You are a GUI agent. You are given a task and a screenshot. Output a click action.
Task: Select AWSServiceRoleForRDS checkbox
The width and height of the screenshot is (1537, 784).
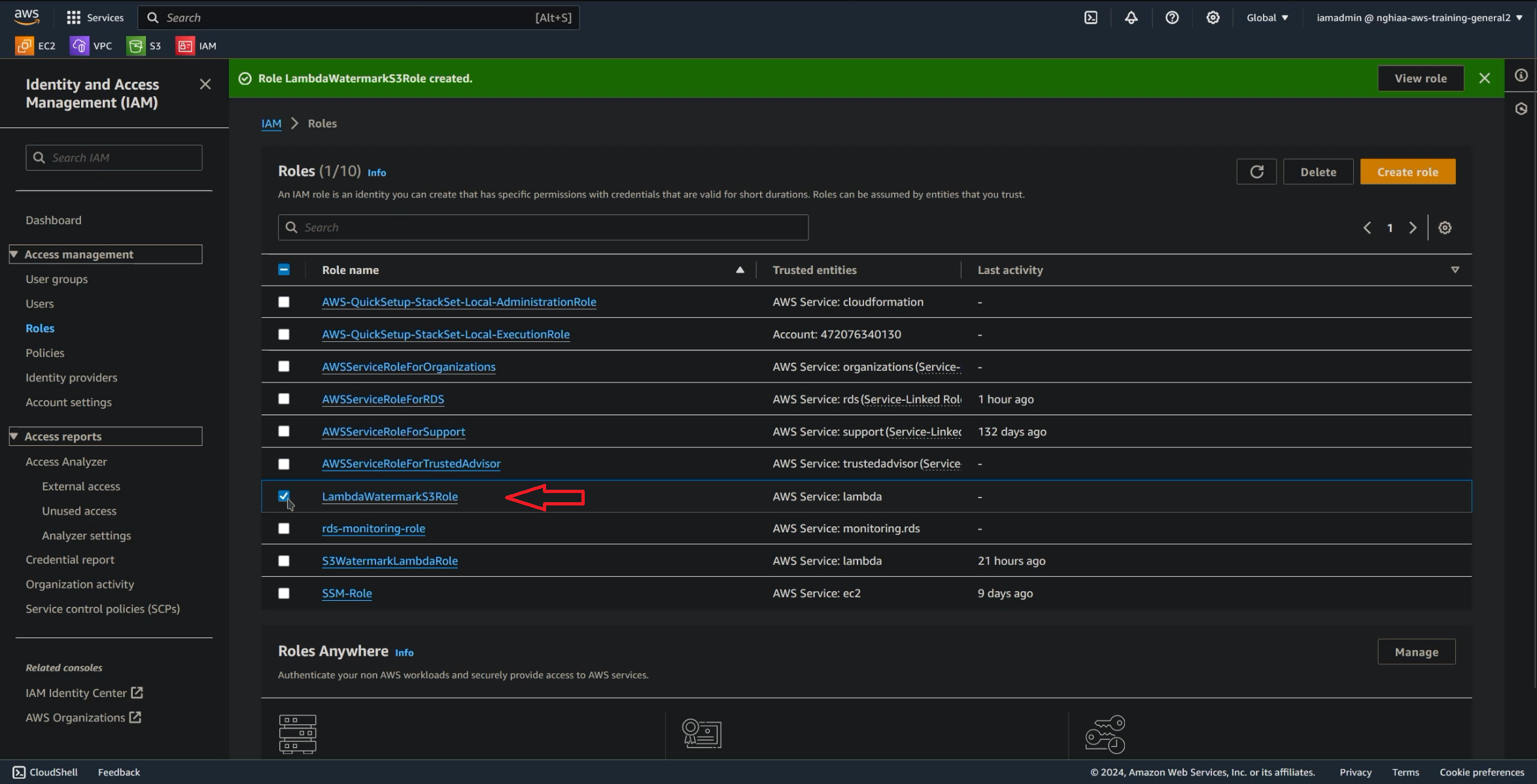pyautogui.click(x=284, y=399)
